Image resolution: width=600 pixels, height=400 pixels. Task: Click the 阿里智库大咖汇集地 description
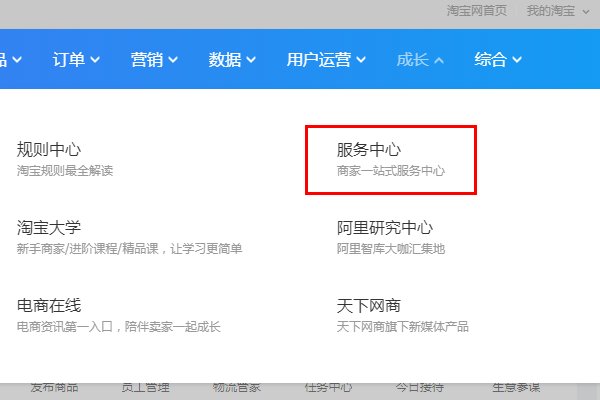(391, 248)
